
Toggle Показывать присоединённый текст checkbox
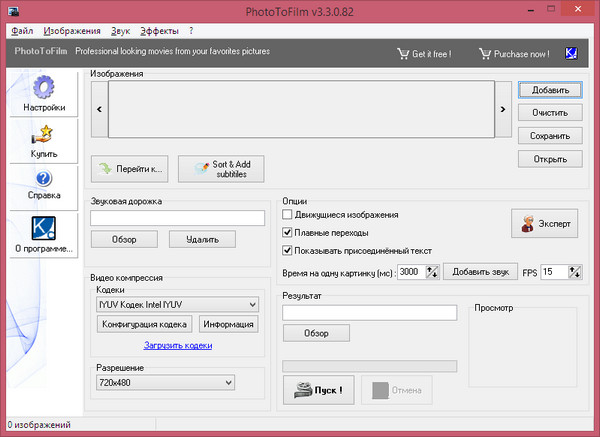(x=288, y=250)
